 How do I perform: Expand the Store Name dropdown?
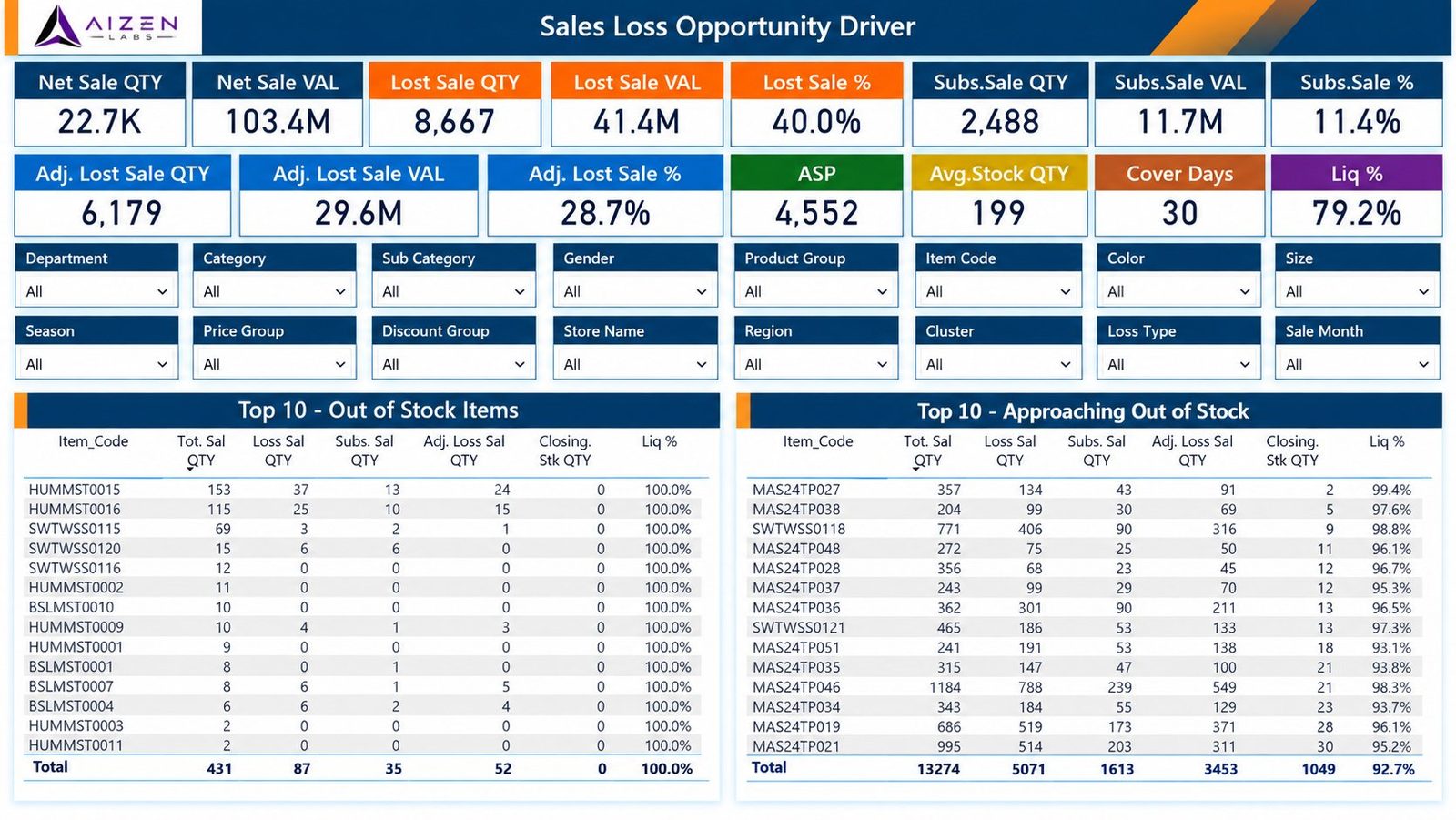[x=635, y=364]
